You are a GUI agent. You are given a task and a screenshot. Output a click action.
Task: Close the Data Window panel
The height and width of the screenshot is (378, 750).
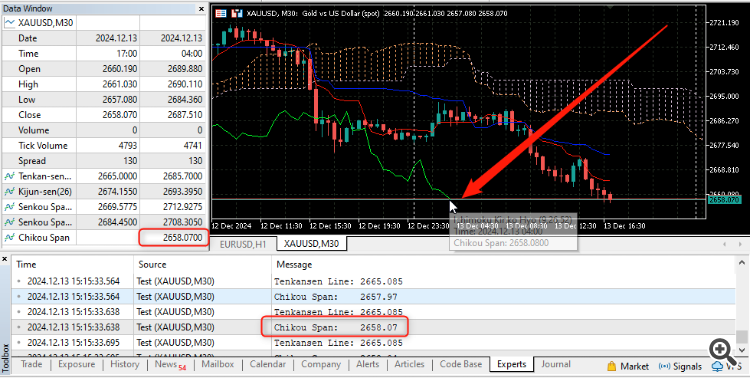201,9
